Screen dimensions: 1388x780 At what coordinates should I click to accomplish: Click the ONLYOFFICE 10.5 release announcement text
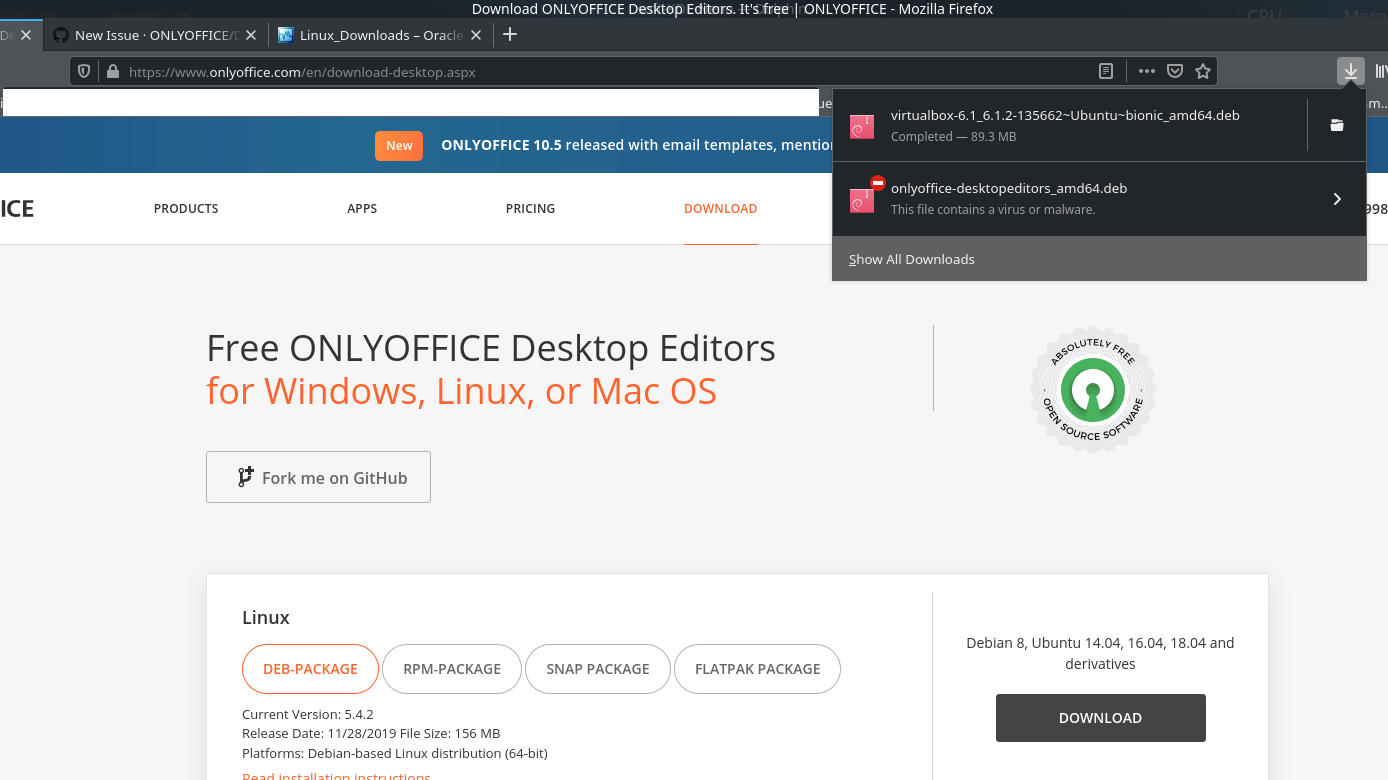pyautogui.click(x=635, y=145)
